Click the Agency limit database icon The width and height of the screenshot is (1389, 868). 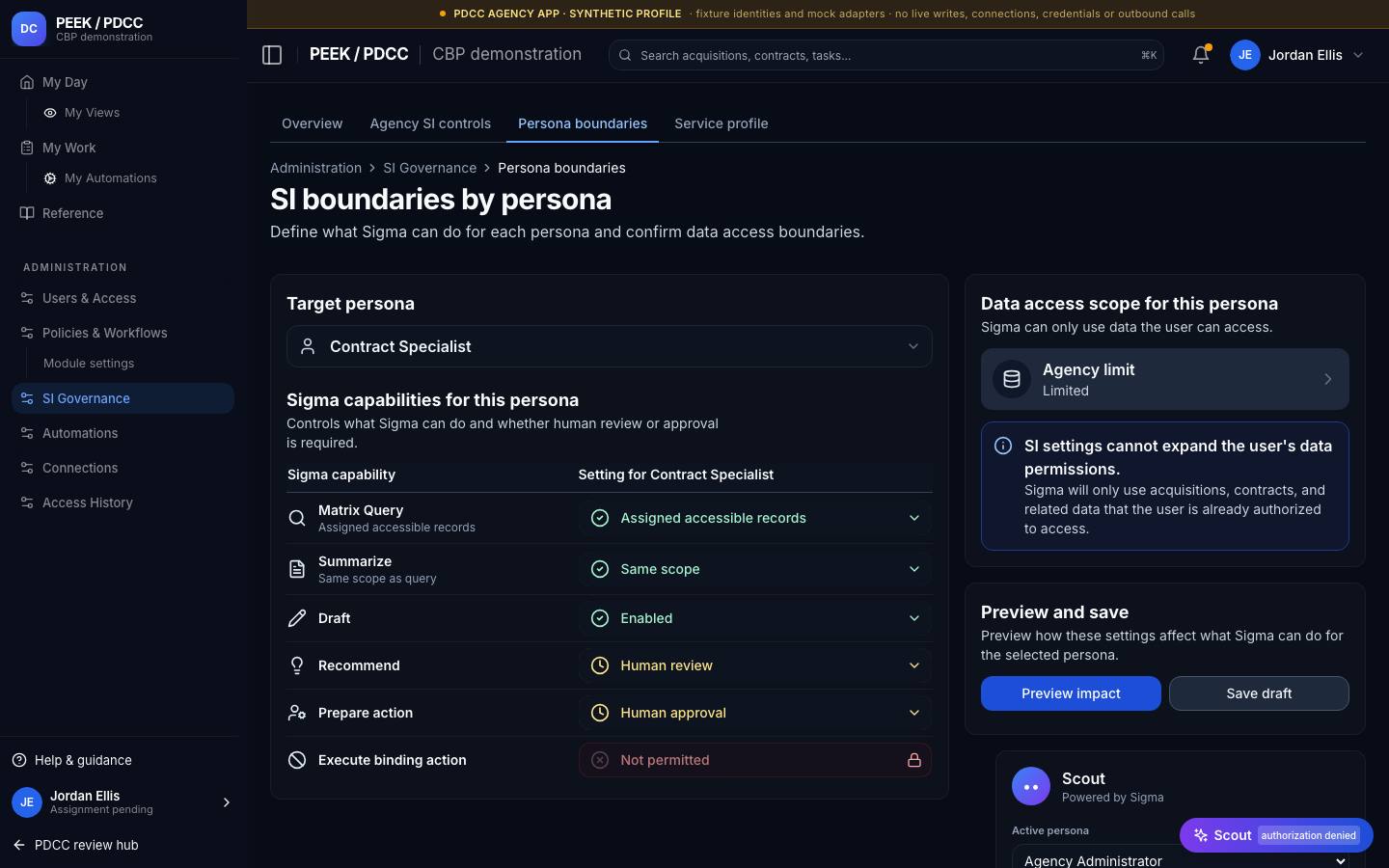click(x=1012, y=379)
